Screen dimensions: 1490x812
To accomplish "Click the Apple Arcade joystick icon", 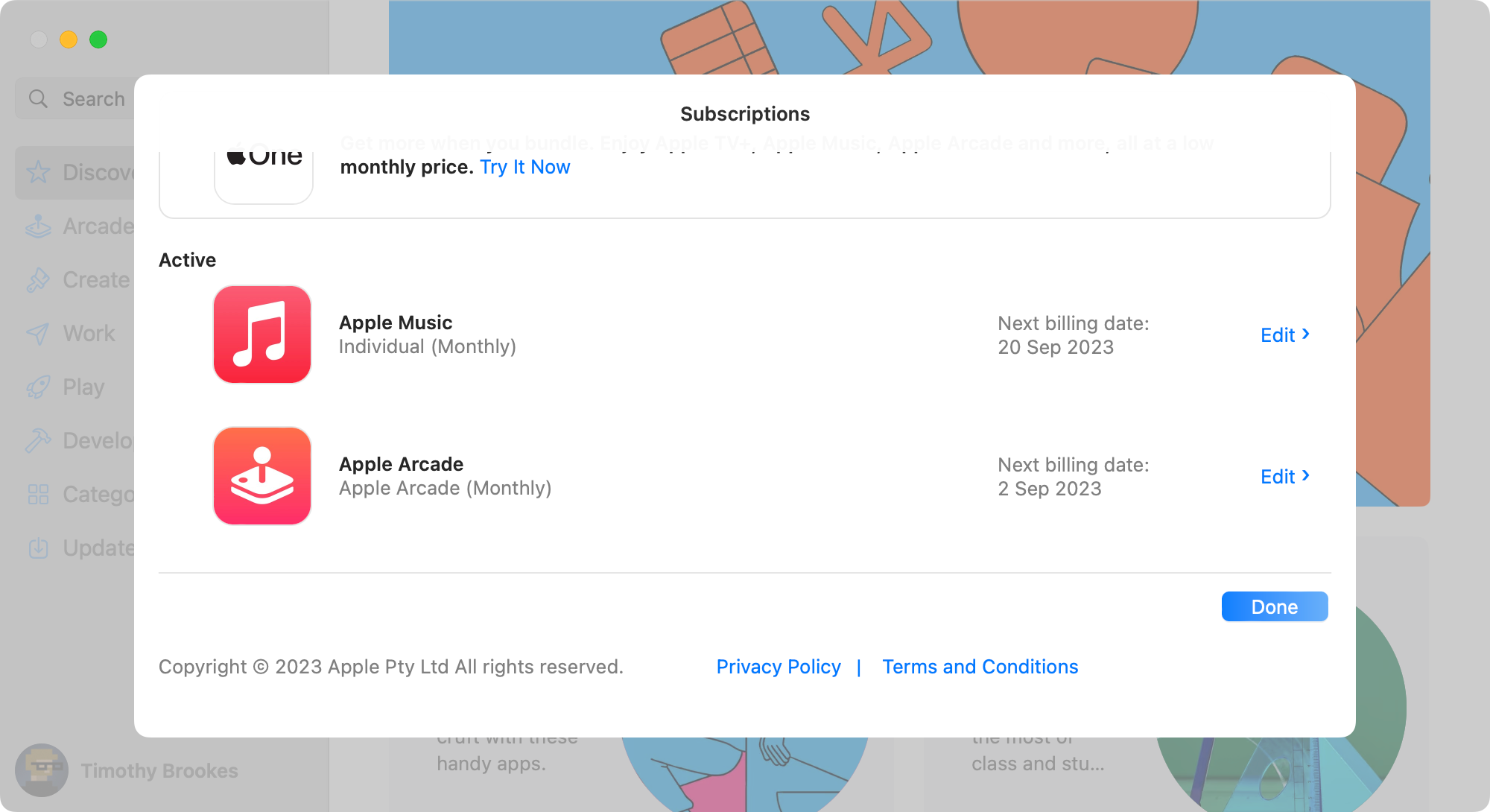I will tap(262, 476).
